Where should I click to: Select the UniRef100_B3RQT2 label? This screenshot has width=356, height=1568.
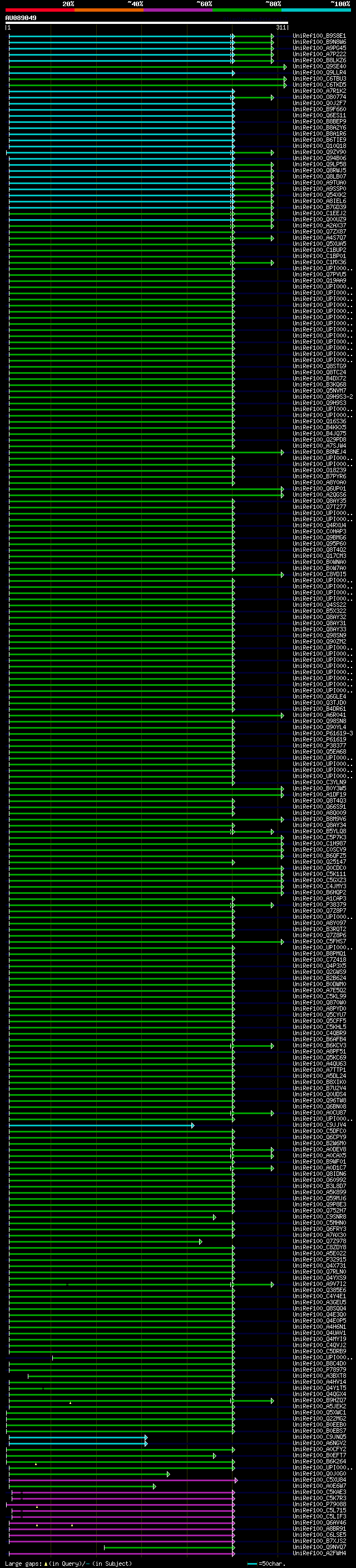[319, 929]
